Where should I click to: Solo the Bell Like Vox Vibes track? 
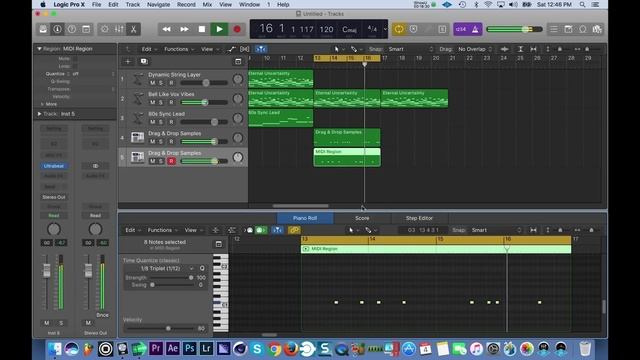161,102
